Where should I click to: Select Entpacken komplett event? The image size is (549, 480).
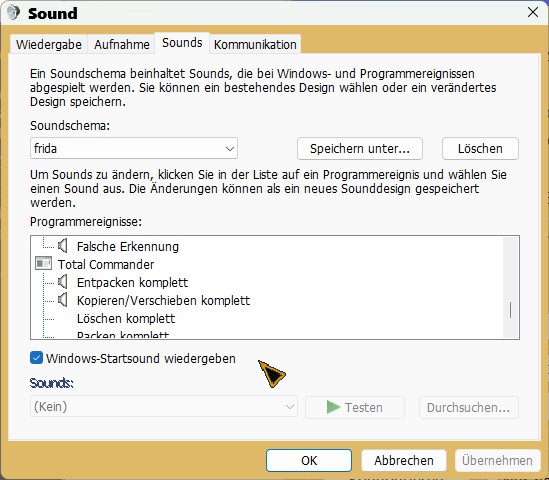132,282
